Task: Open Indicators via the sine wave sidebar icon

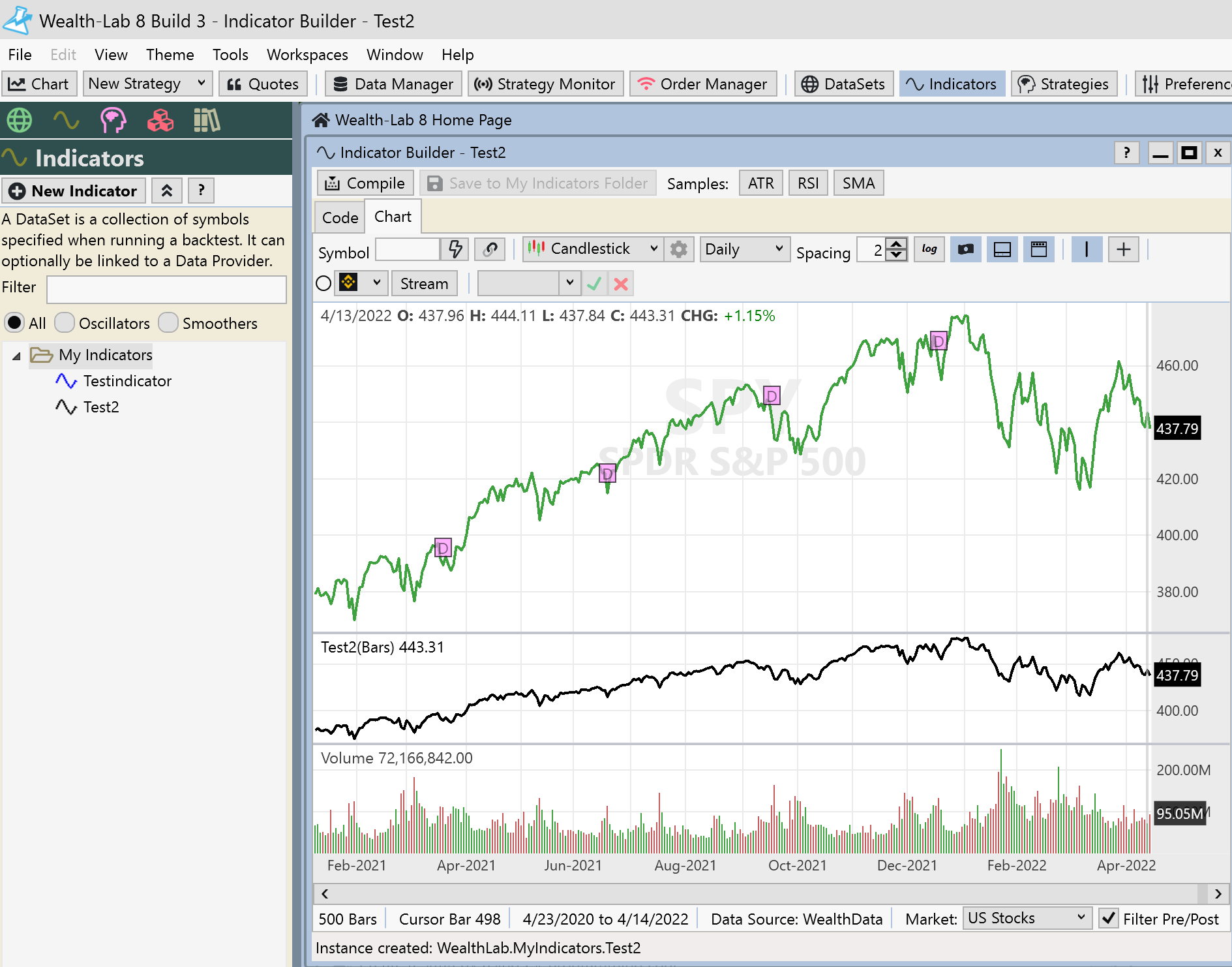Action: [66, 120]
